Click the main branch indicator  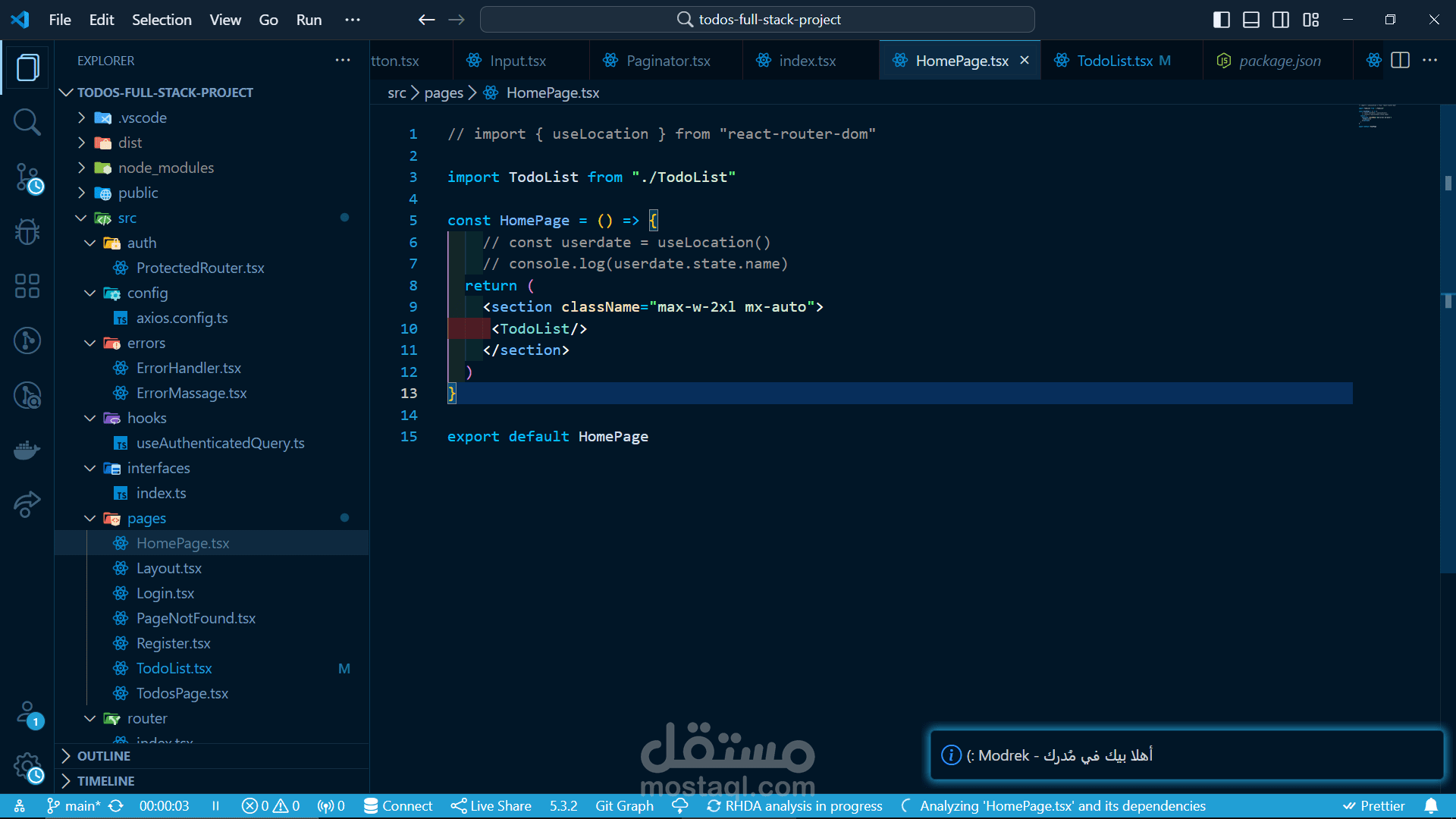coord(74,805)
